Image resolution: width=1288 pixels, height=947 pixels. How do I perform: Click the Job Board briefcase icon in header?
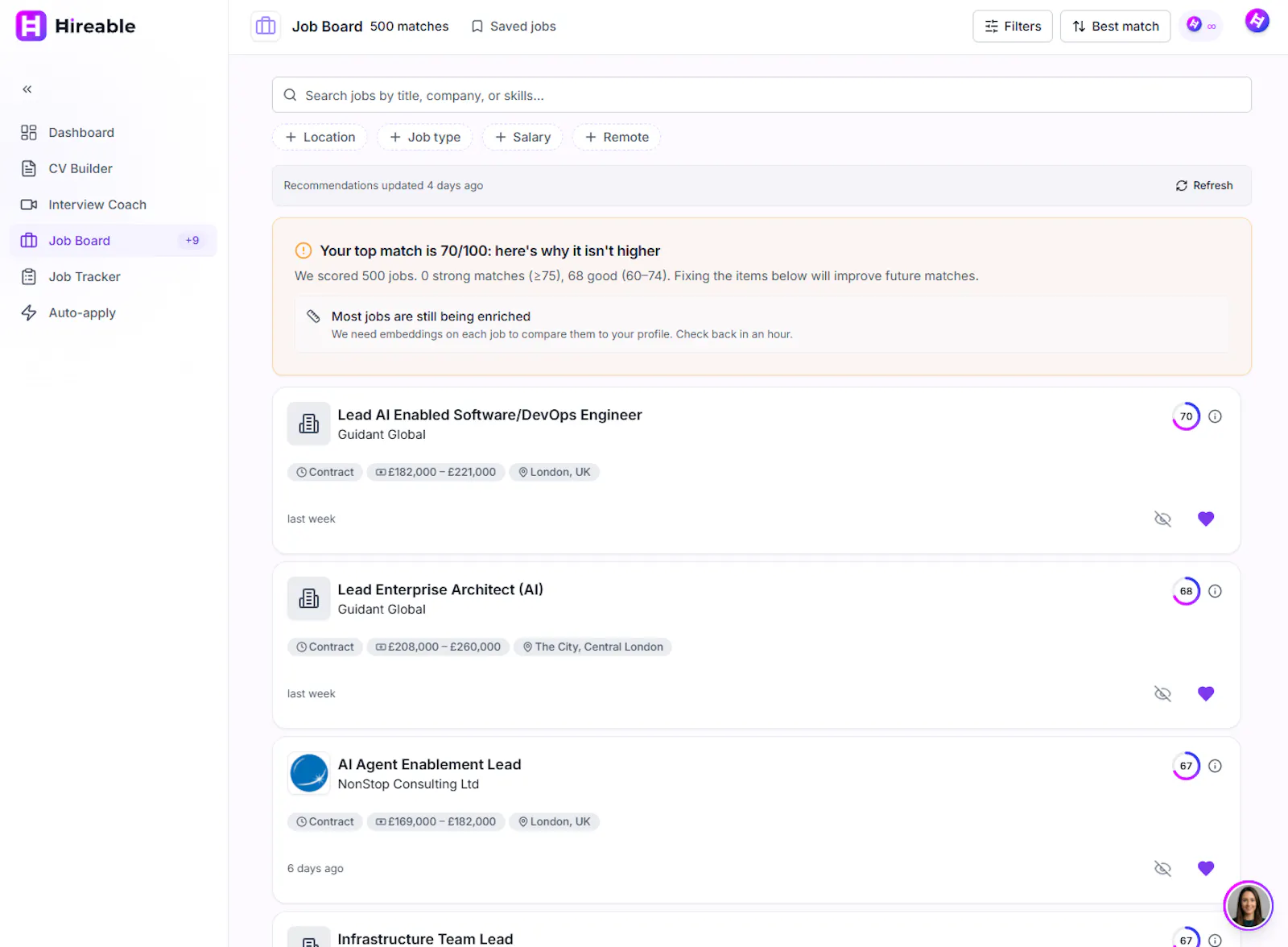coord(266,27)
